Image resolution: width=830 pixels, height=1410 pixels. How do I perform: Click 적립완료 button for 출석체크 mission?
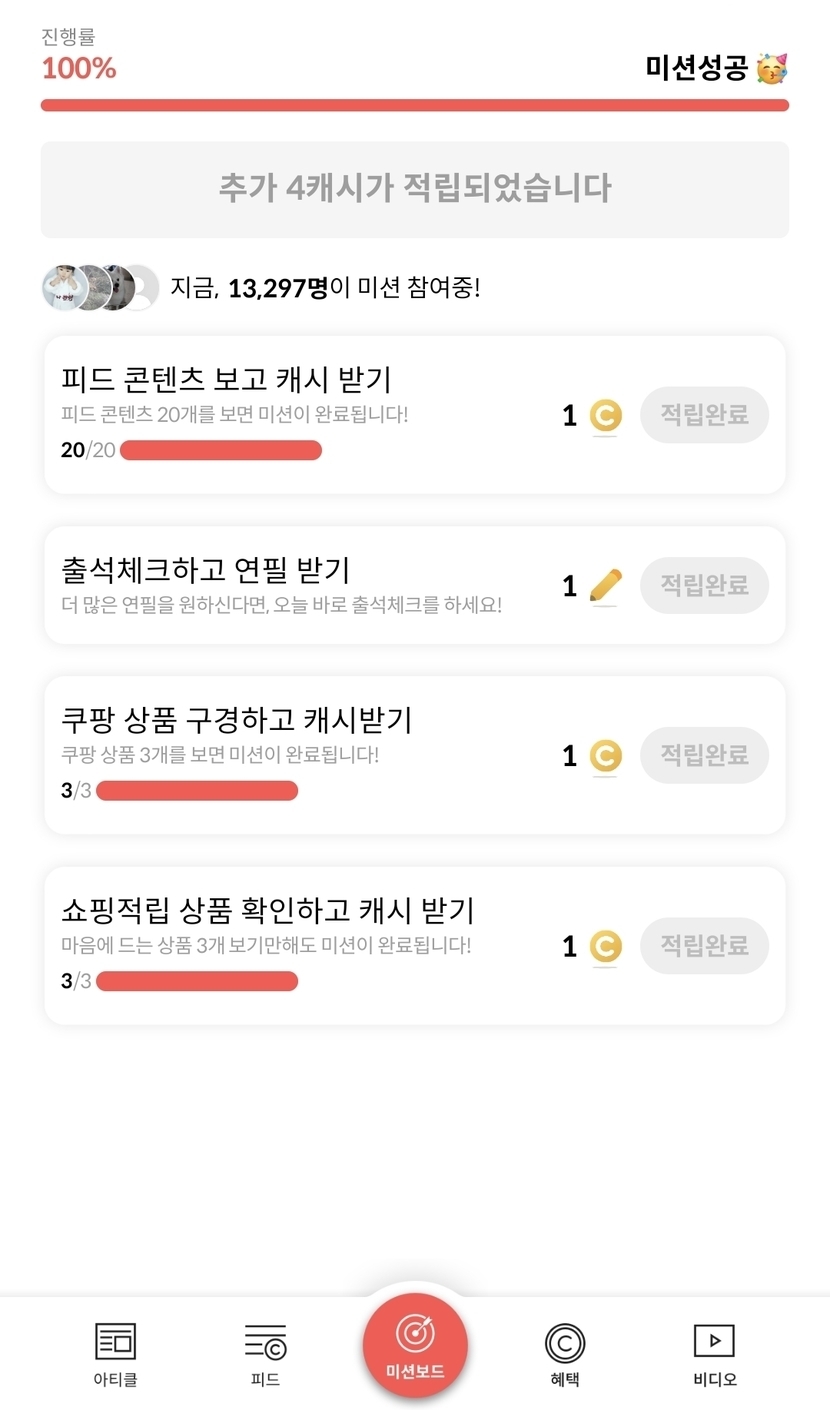click(704, 585)
